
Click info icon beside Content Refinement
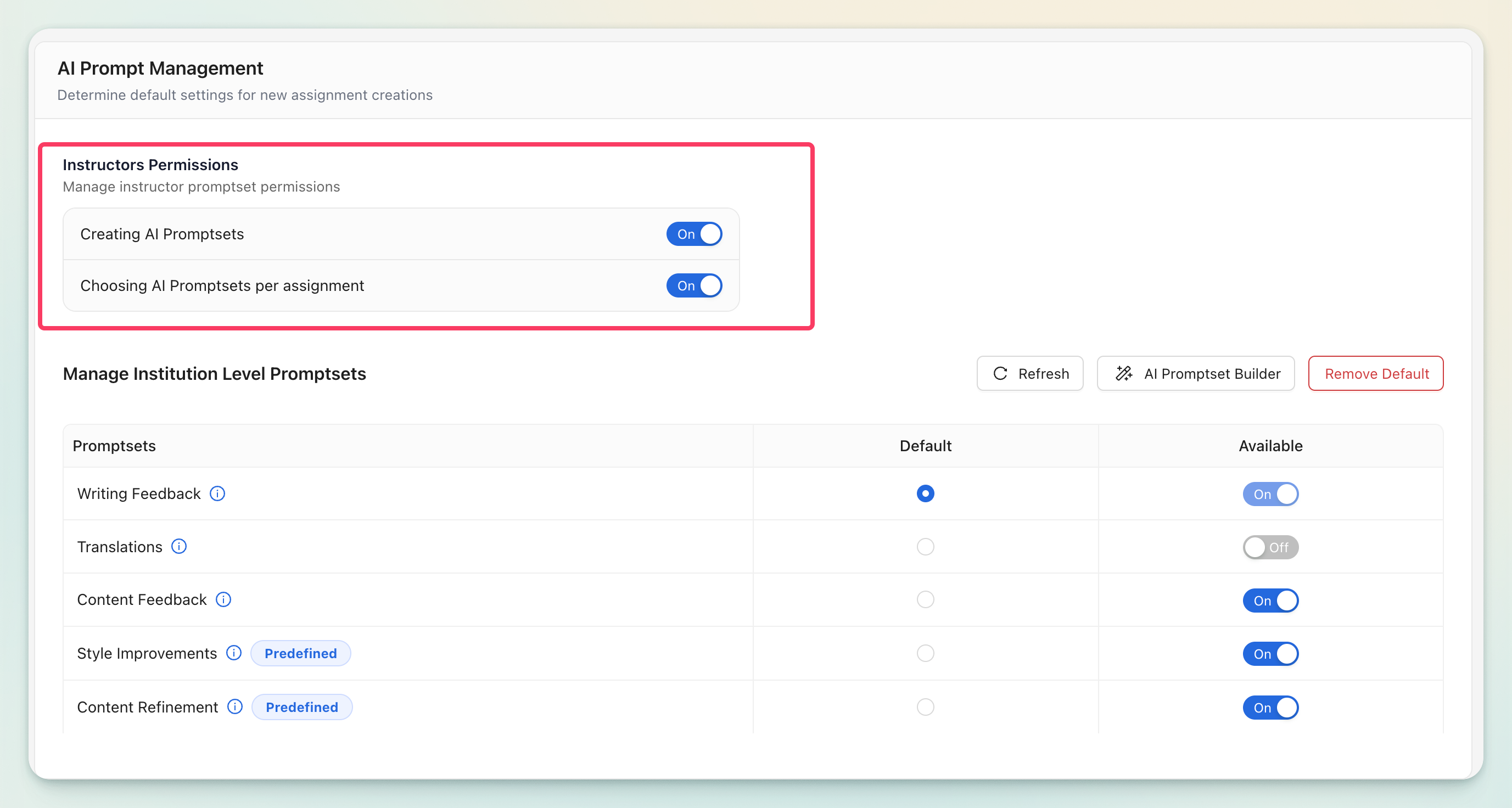(x=235, y=706)
